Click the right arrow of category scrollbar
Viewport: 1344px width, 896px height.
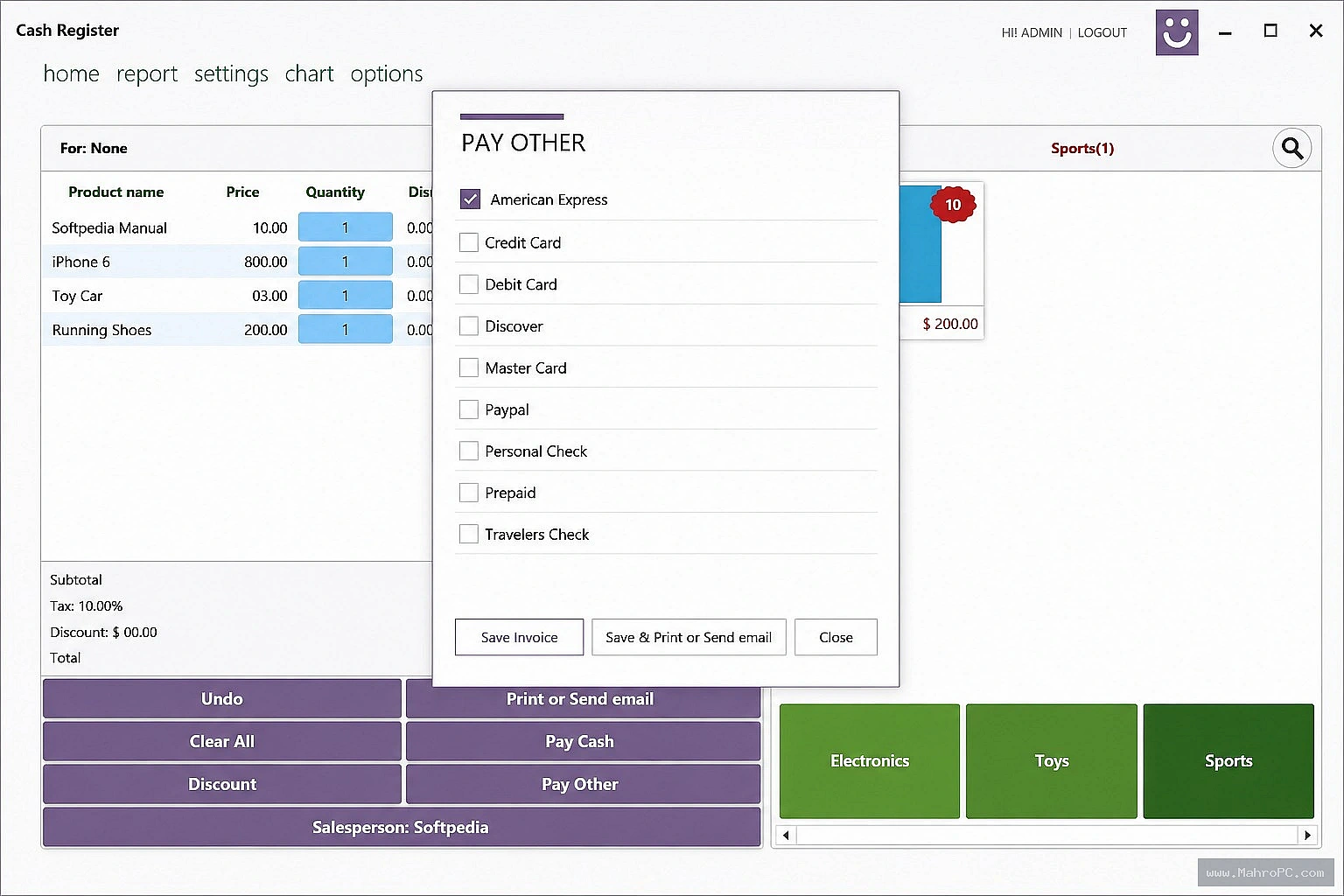tap(1307, 835)
